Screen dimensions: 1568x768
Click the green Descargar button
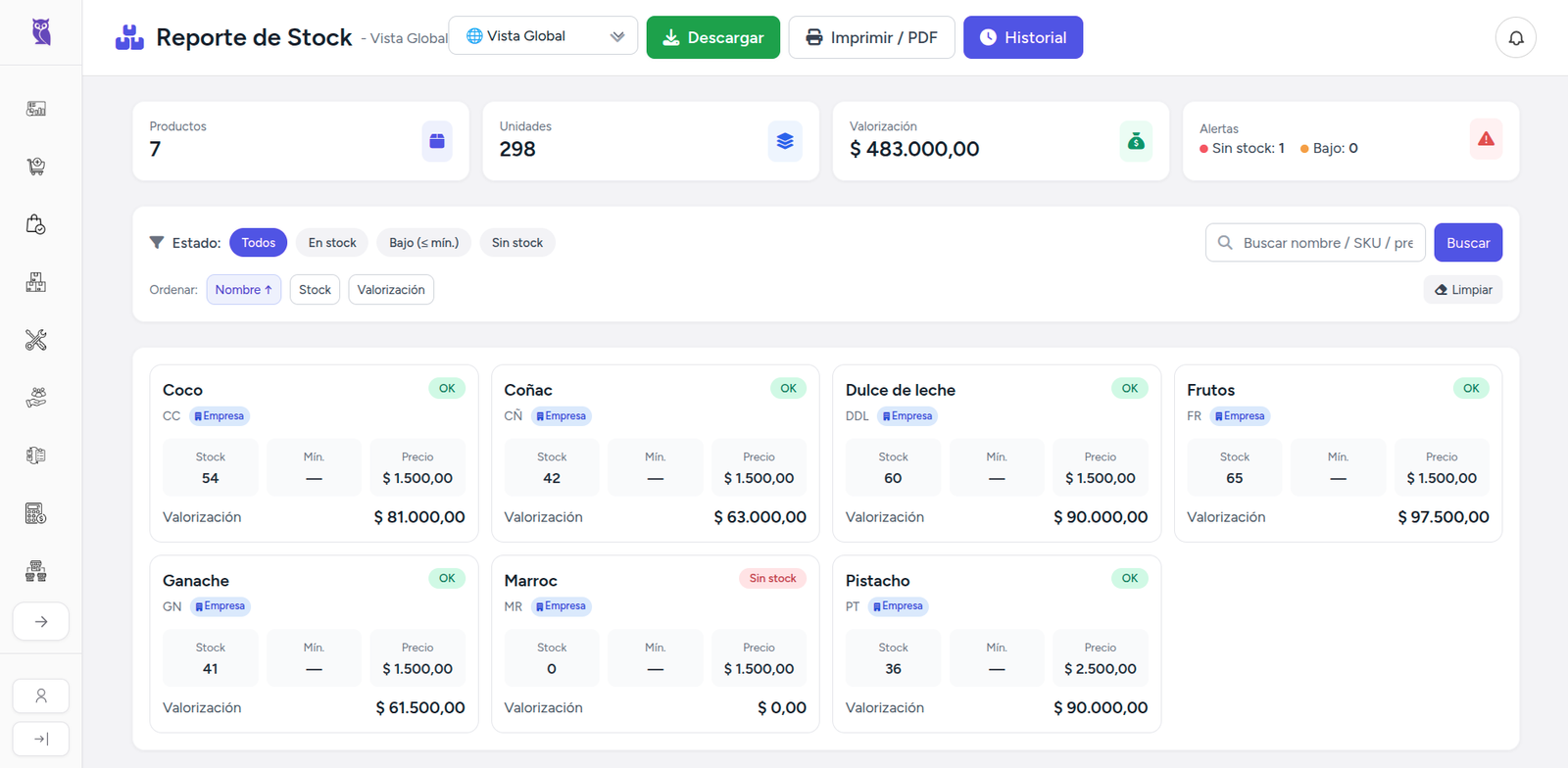712,37
